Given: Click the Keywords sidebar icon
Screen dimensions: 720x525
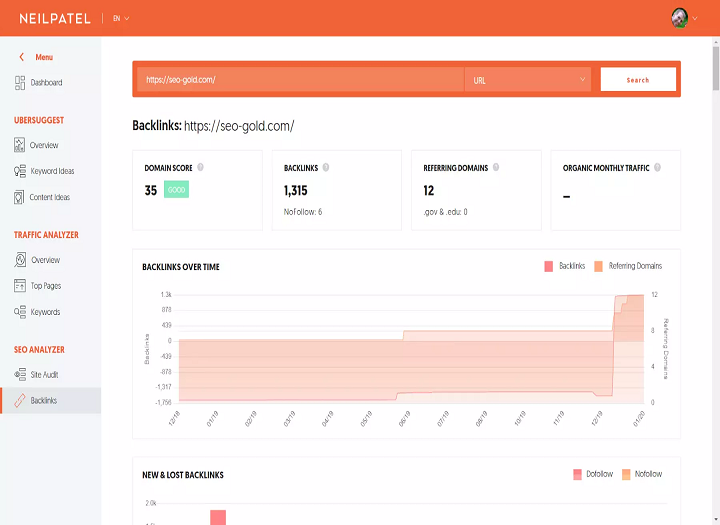Looking at the screenshot, I should [20, 312].
